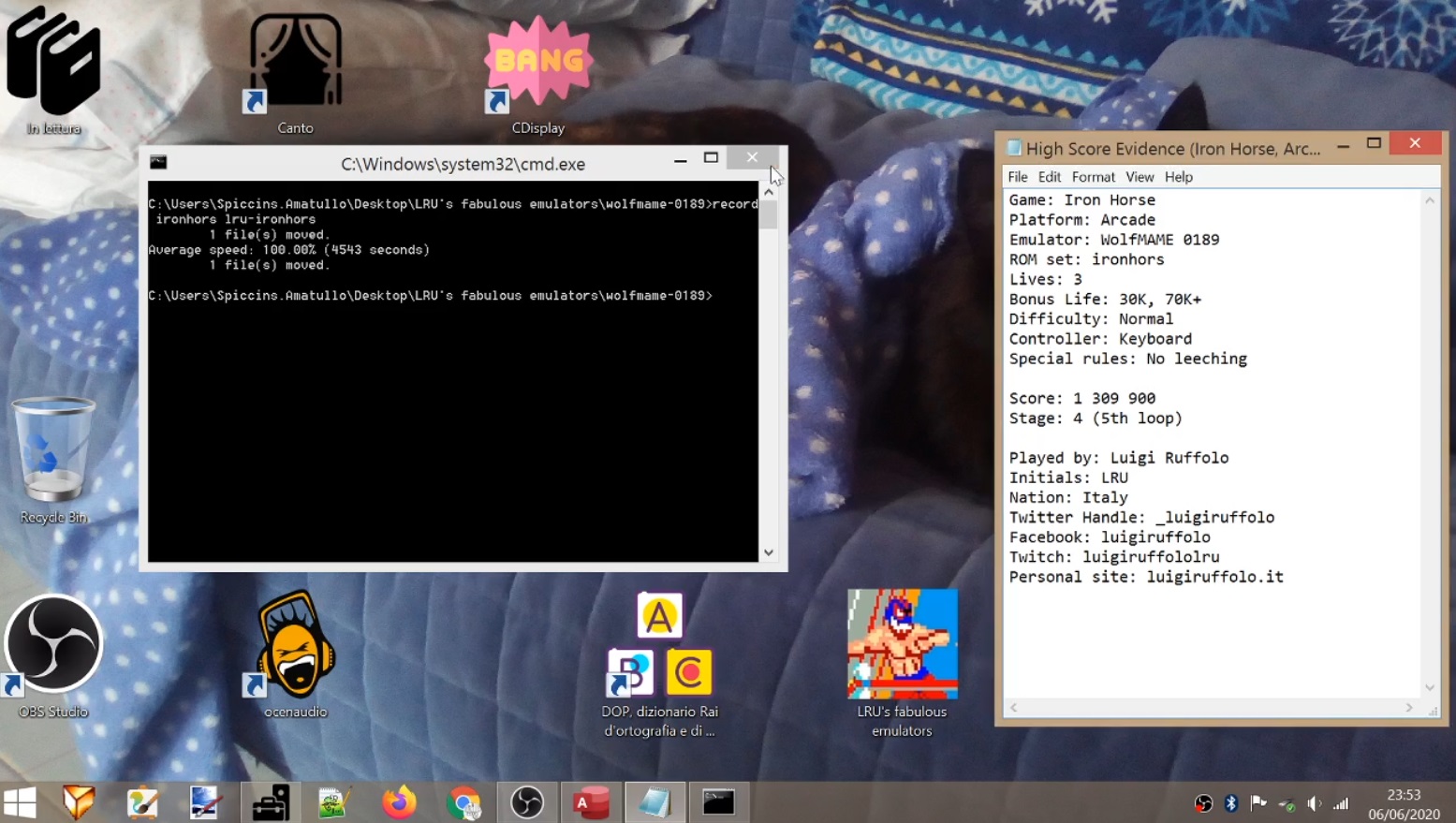Open the OBS Studio desktop shortcut
The image size is (1456, 823).
[x=53, y=646]
